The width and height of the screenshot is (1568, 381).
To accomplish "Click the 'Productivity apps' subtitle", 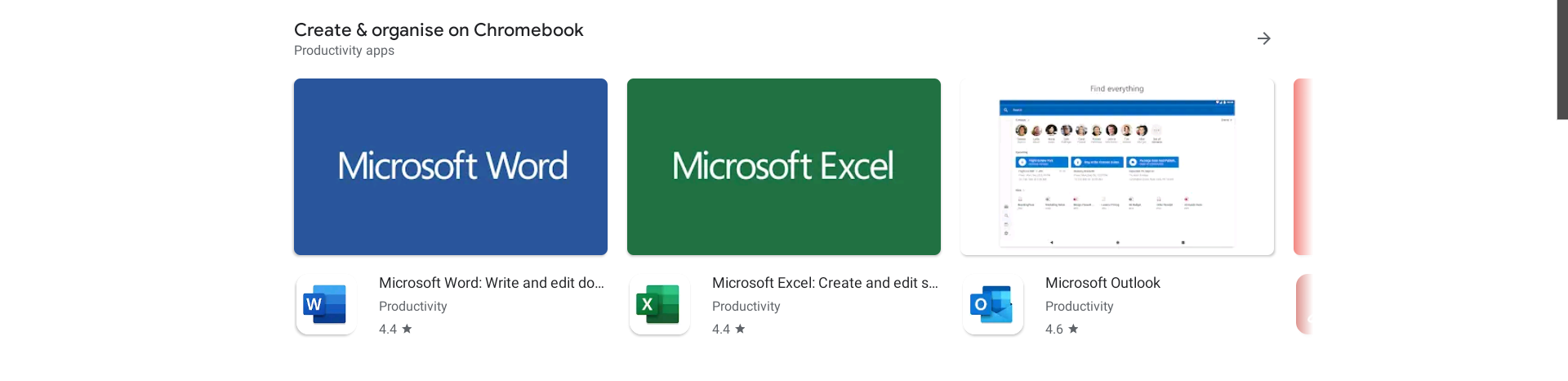I will (344, 51).
